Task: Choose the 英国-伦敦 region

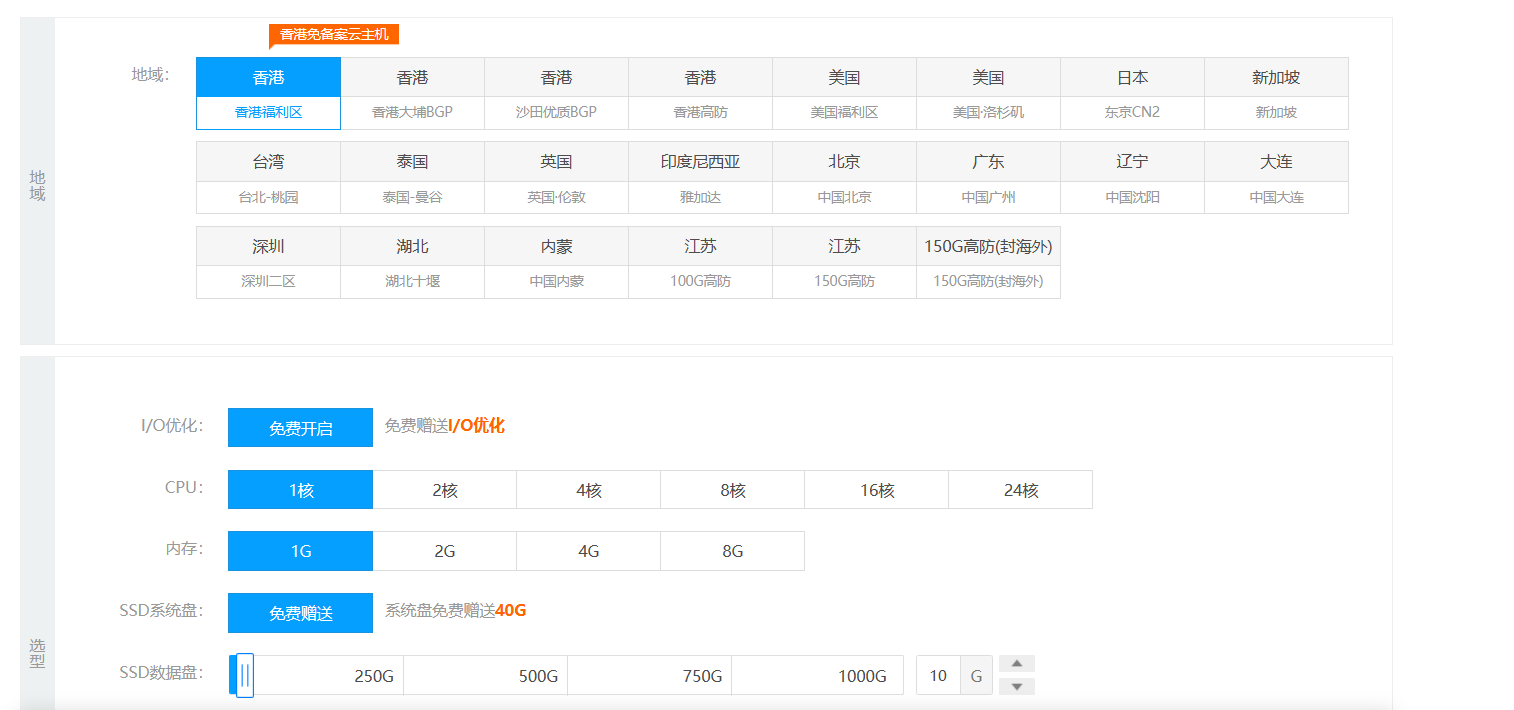Action: pyautogui.click(x=556, y=178)
